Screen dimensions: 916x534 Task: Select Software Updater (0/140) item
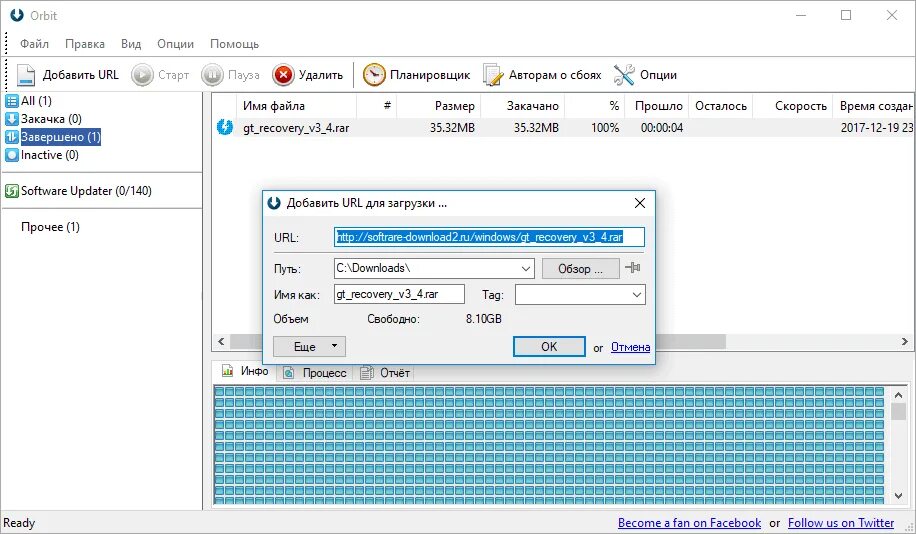coord(86,191)
